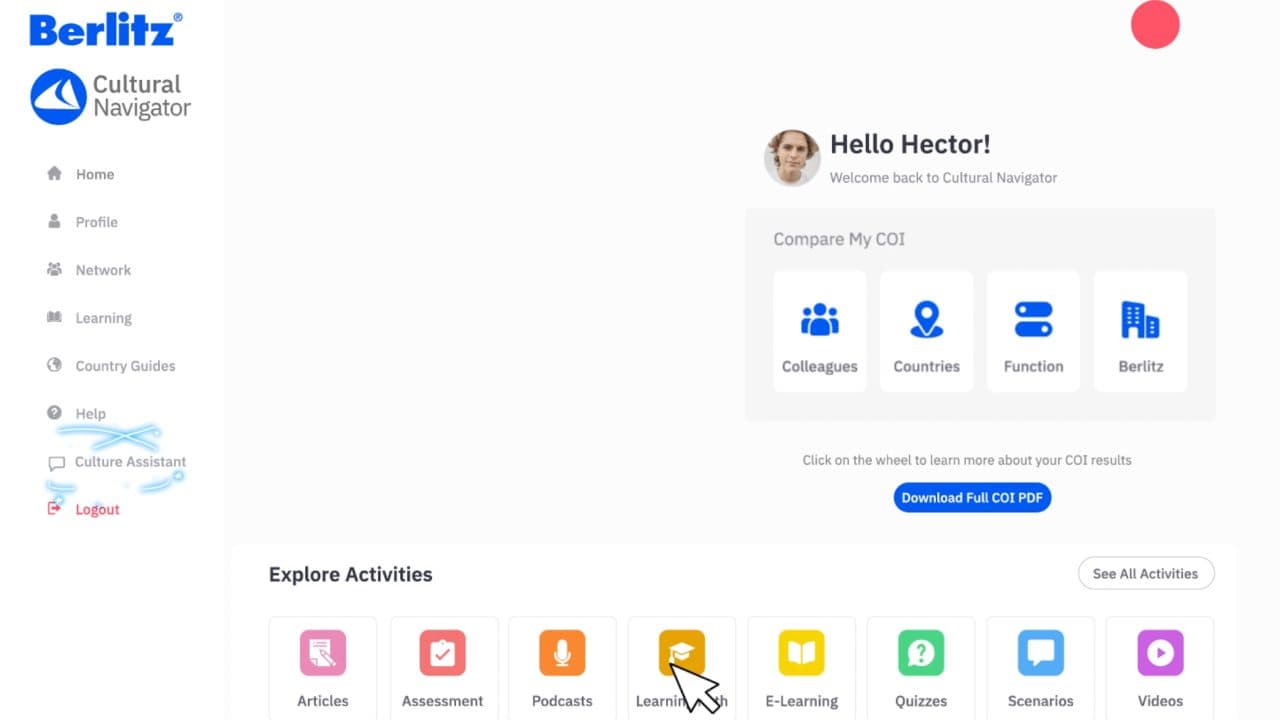
Task: Click the Berlitz logo
Action: pyautogui.click(x=106, y=29)
